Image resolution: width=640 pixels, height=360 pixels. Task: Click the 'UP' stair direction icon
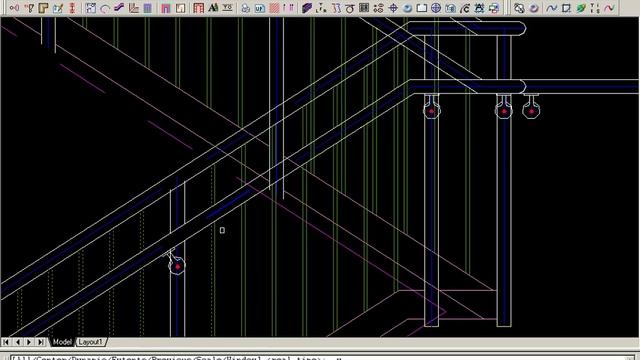pos(260,8)
